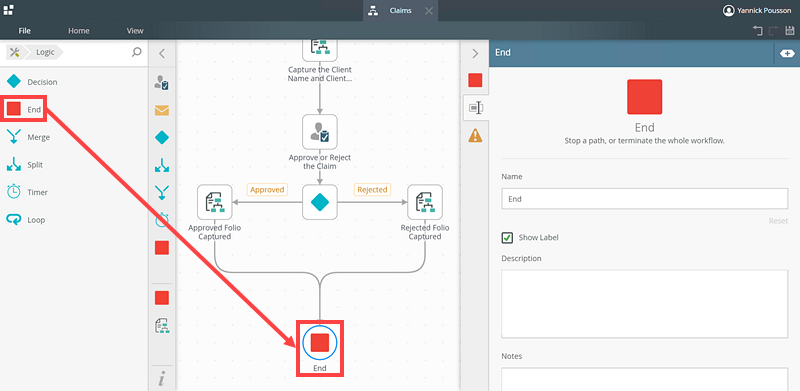Viewport: 800px width, 391px height.
Task: Uncheck the Show Label checkbox
Action: [507, 237]
